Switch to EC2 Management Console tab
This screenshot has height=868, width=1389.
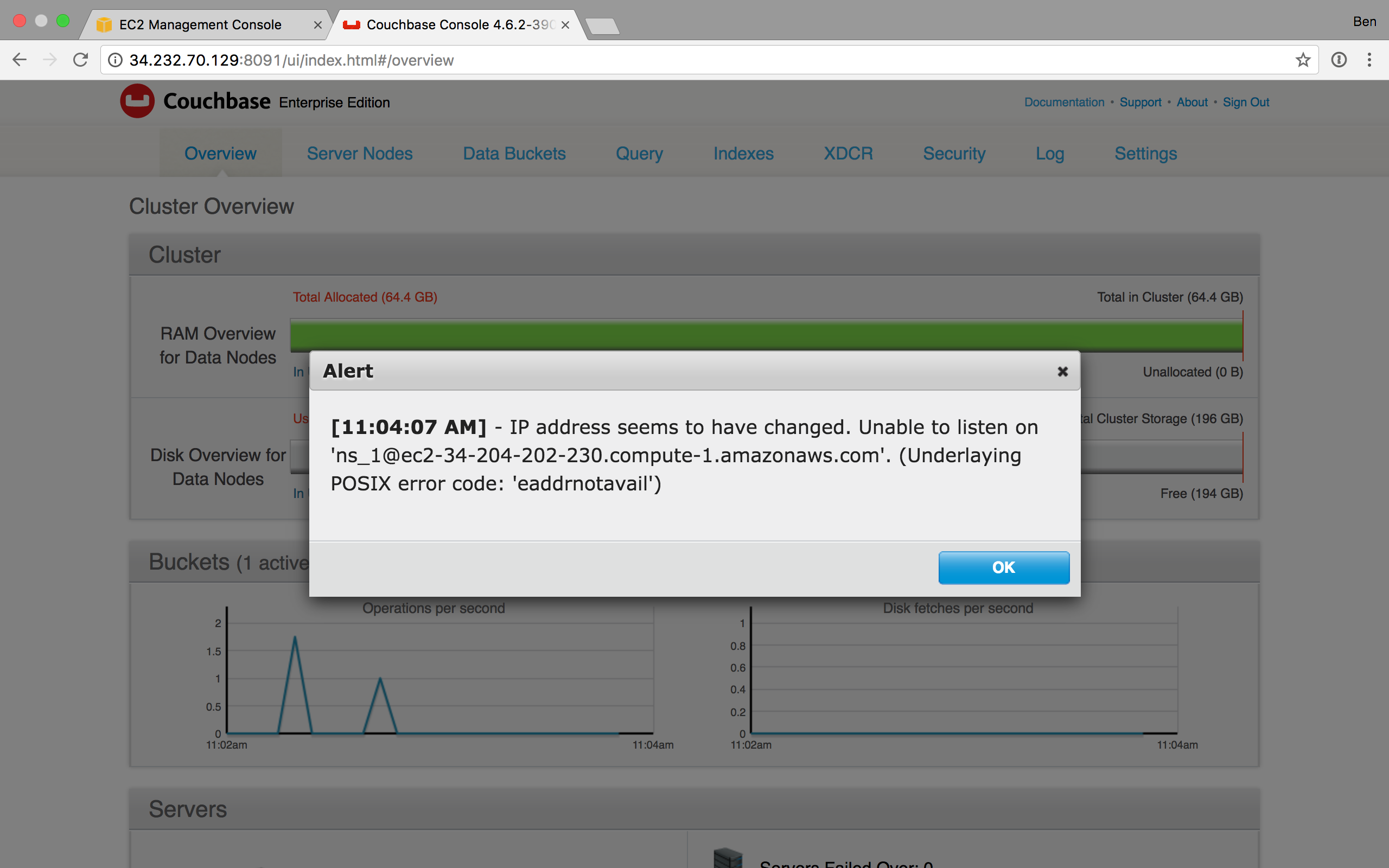tap(200, 25)
